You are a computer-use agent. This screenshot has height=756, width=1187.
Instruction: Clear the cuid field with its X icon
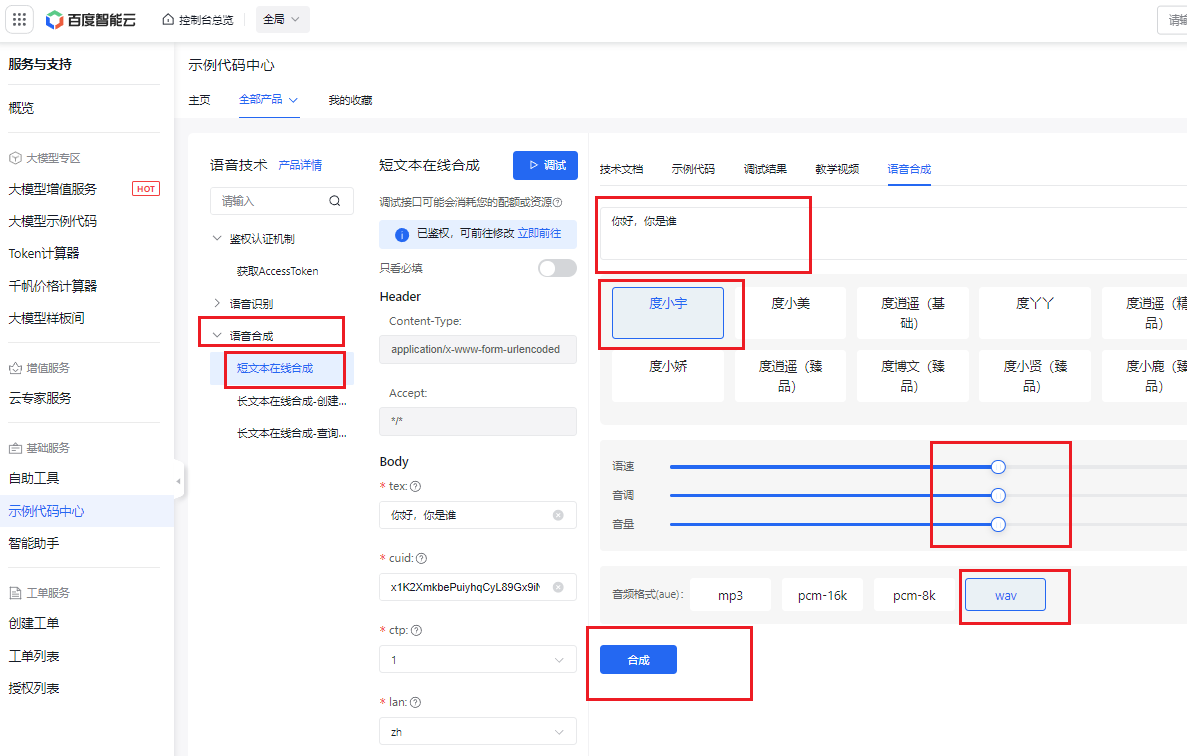[x=558, y=587]
